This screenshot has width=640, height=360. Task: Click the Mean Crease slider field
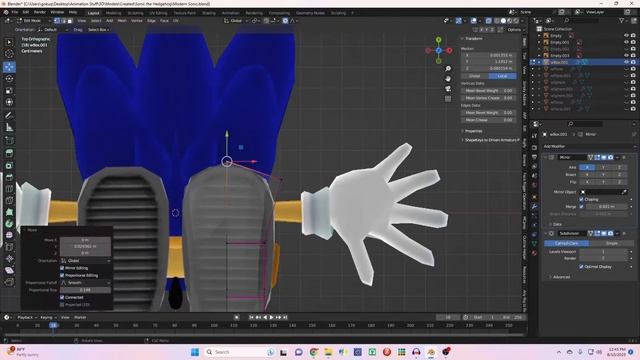point(489,120)
